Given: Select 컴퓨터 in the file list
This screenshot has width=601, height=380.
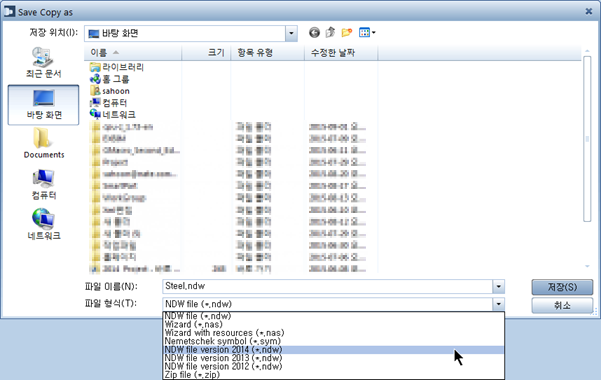Looking at the screenshot, I should [108, 103].
